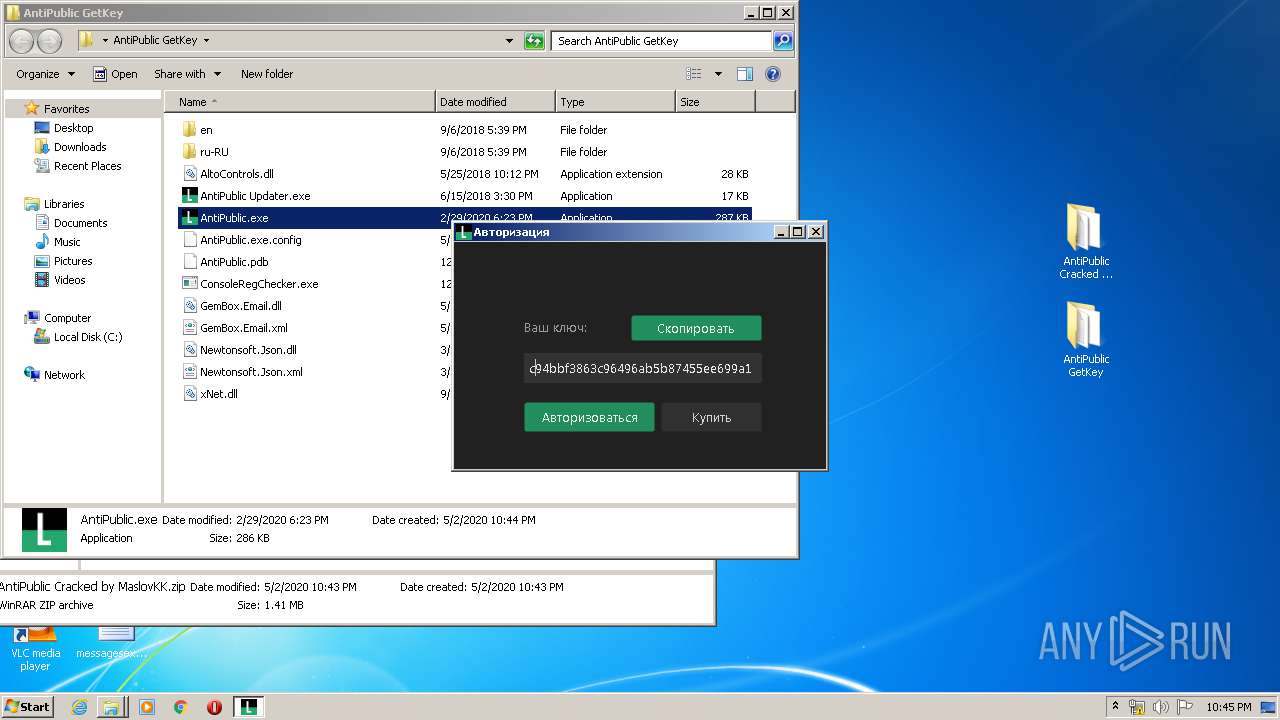Sort by the Type column header
The image size is (1280, 720).
[615, 102]
